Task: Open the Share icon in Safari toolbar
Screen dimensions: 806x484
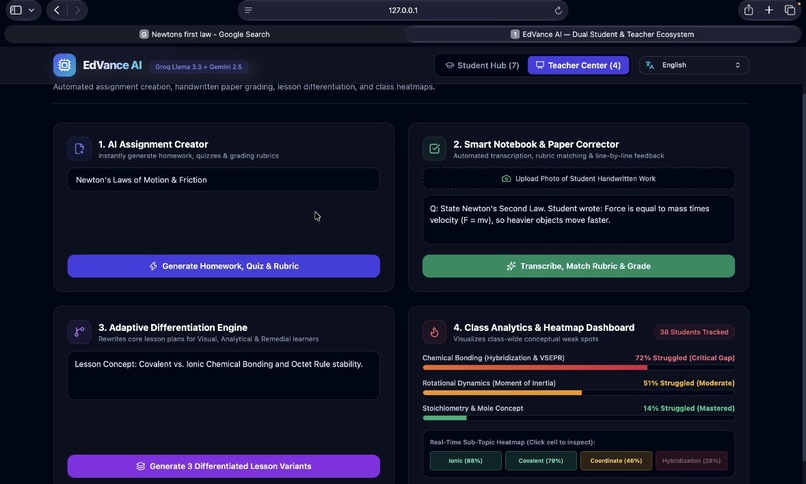Action: coord(748,10)
